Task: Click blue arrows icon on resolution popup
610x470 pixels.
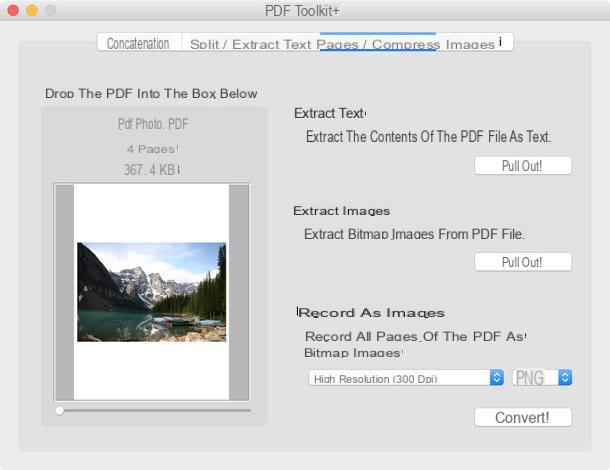Action: 497,377
